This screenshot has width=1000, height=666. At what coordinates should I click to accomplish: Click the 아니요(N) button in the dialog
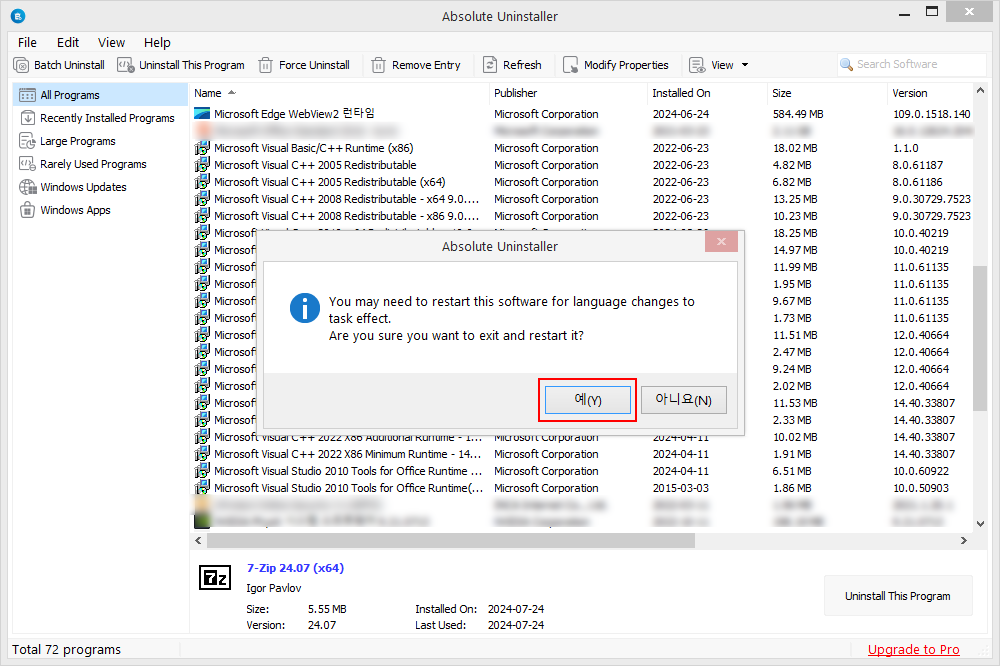tap(684, 400)
